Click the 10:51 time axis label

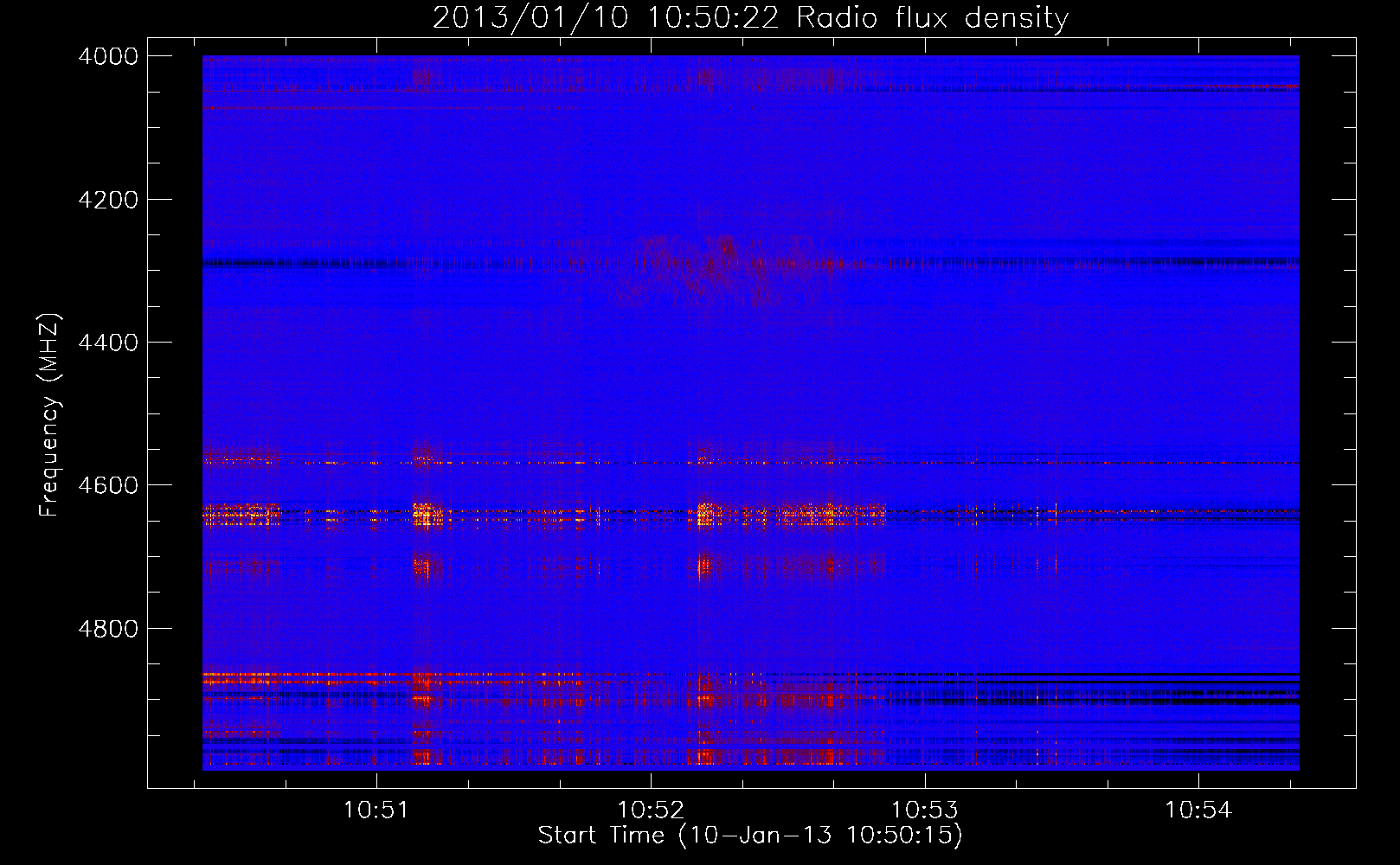point(376,811)
